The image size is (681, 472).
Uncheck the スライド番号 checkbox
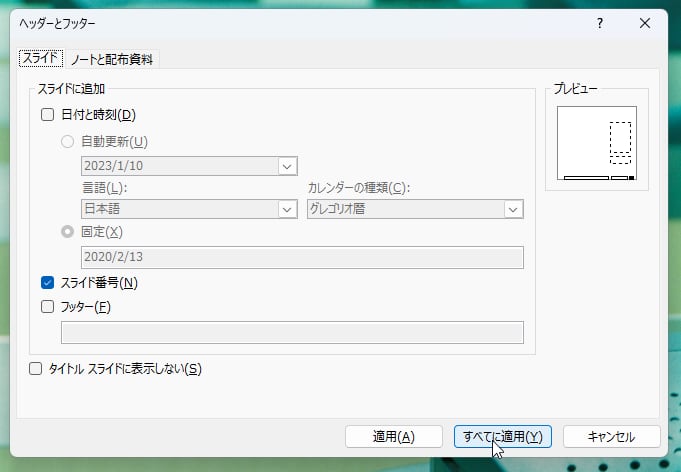47,283
